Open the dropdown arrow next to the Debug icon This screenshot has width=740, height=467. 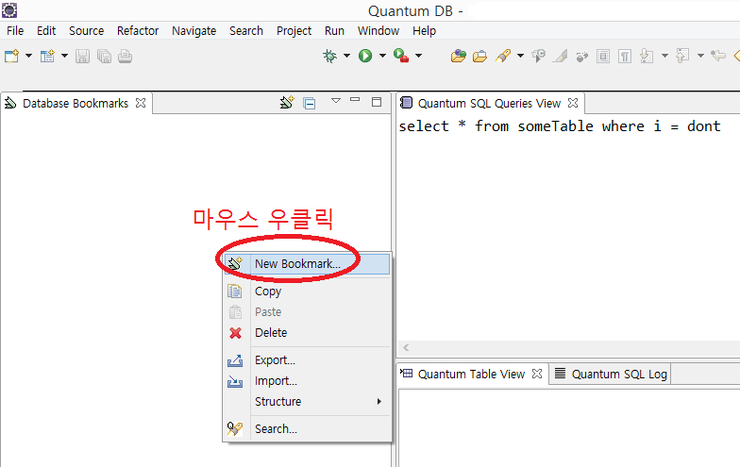pyautogui.click(x=346, y=56)
